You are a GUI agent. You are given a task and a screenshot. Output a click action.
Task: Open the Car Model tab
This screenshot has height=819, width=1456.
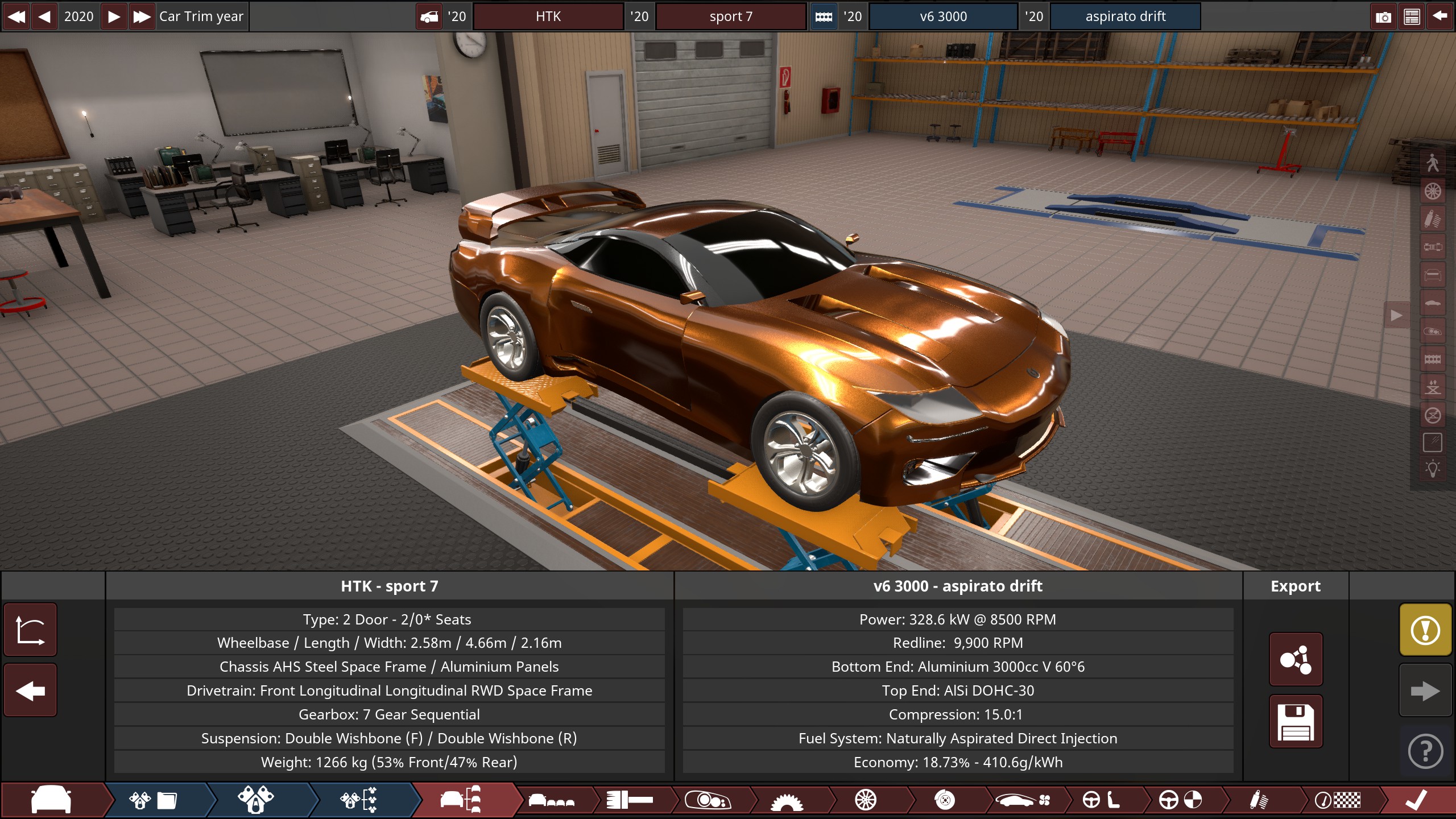pos(51,800)
